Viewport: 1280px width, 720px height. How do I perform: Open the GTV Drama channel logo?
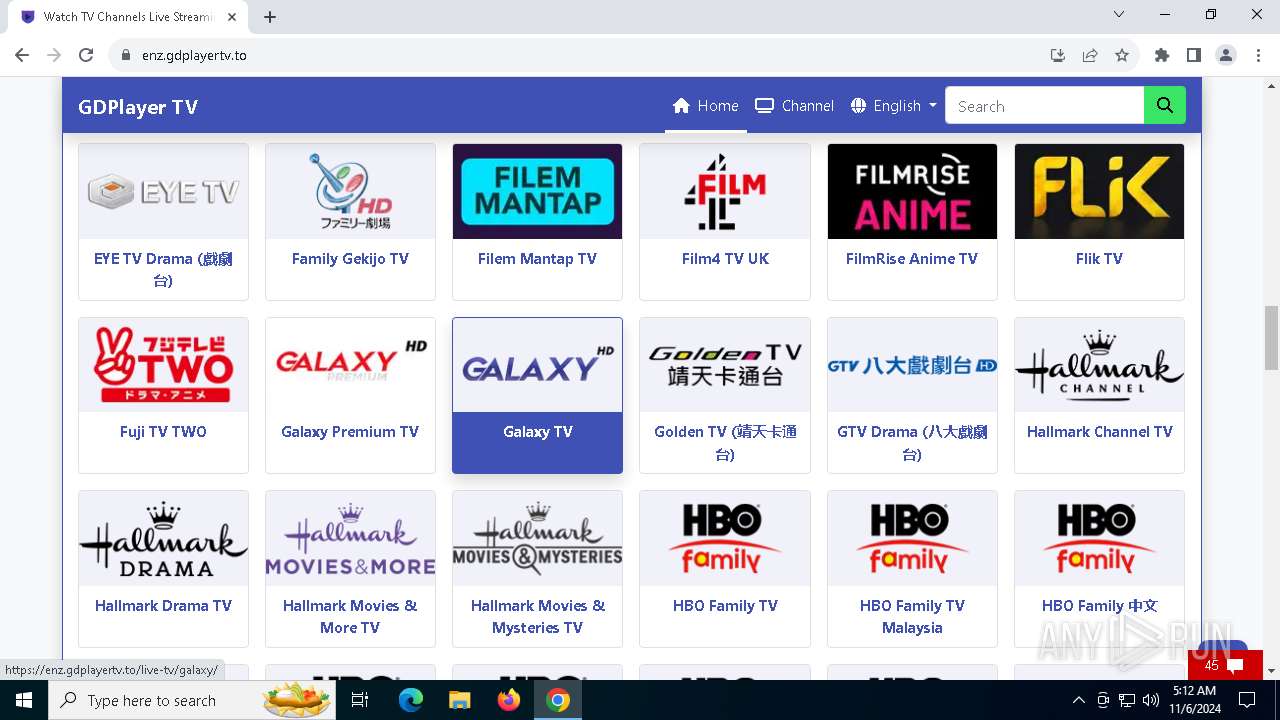pos(912,365)
